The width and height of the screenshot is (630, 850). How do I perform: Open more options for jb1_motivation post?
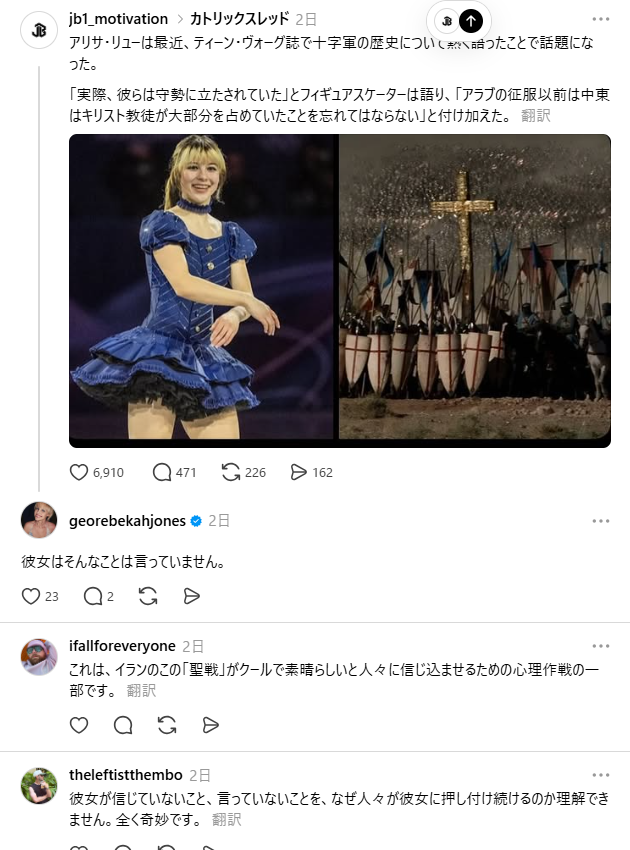[601, 19]
